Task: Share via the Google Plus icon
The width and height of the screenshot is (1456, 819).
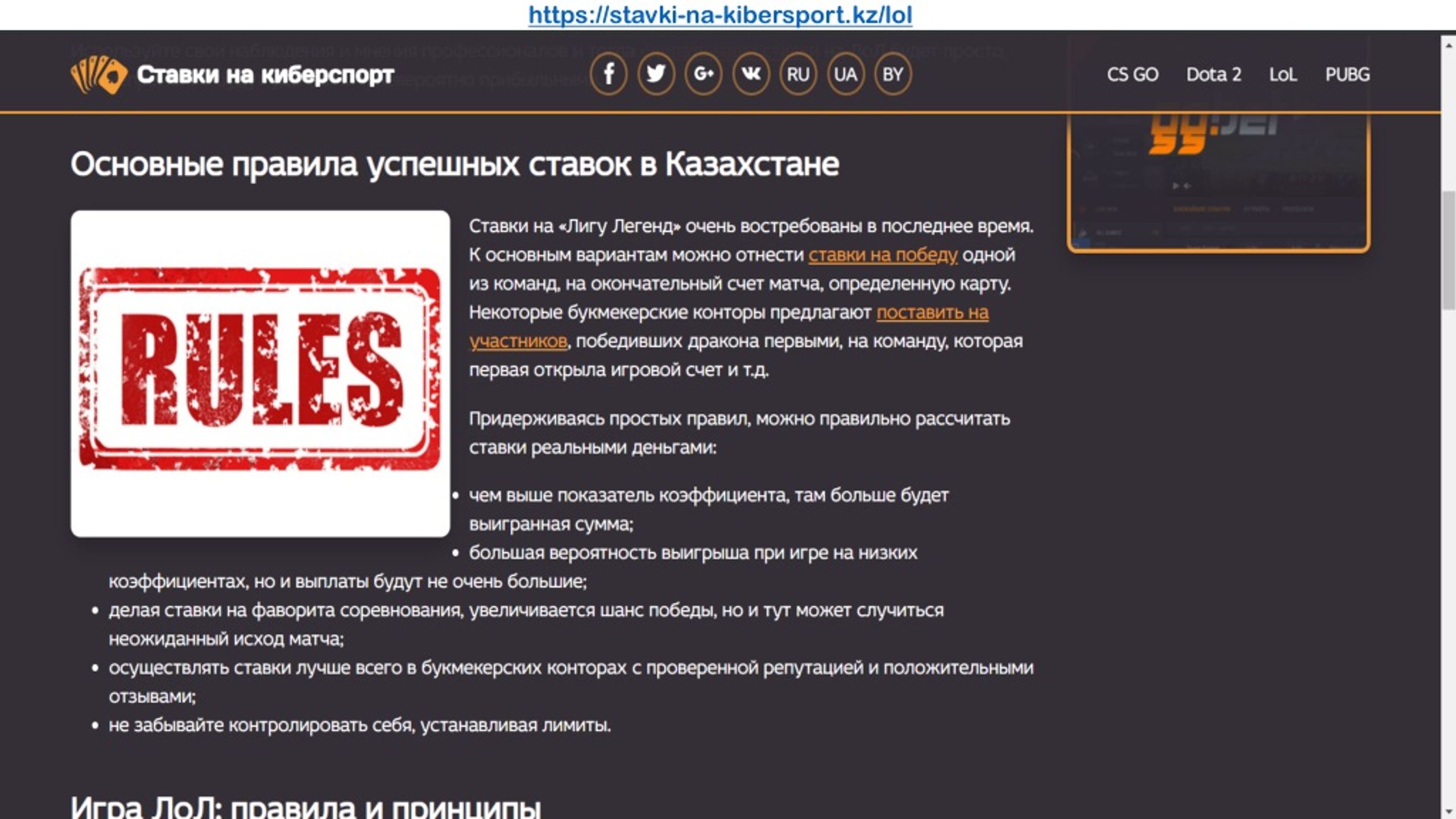Action: [x=704, y=74]
